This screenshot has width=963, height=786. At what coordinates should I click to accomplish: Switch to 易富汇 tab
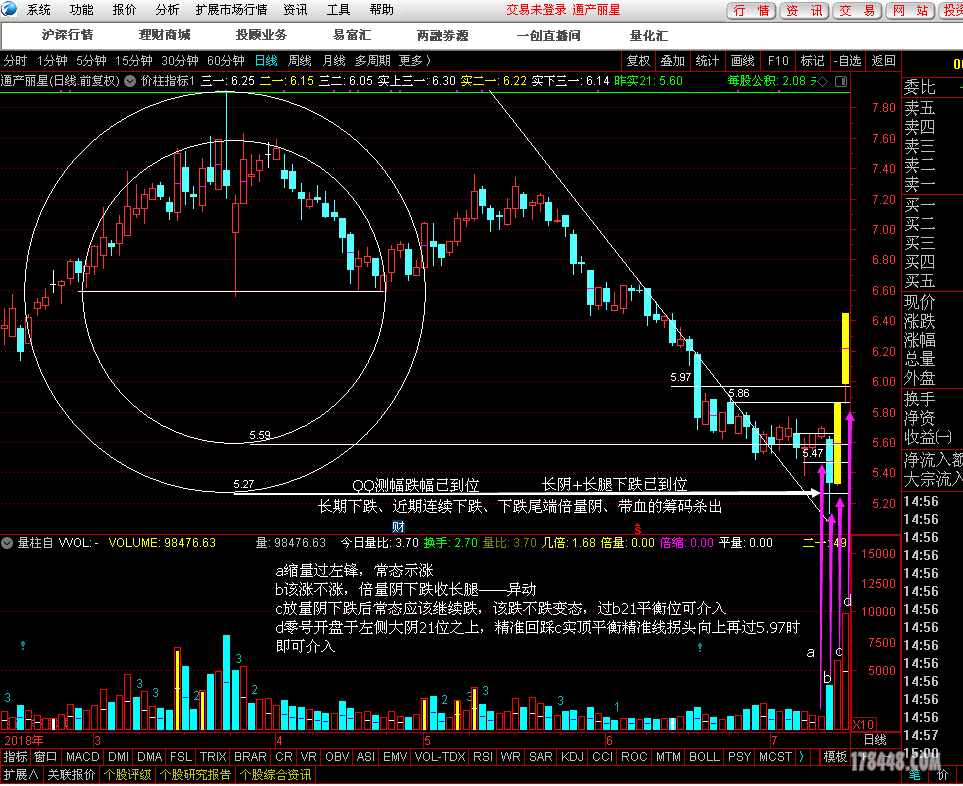click(x=353, y=35)
